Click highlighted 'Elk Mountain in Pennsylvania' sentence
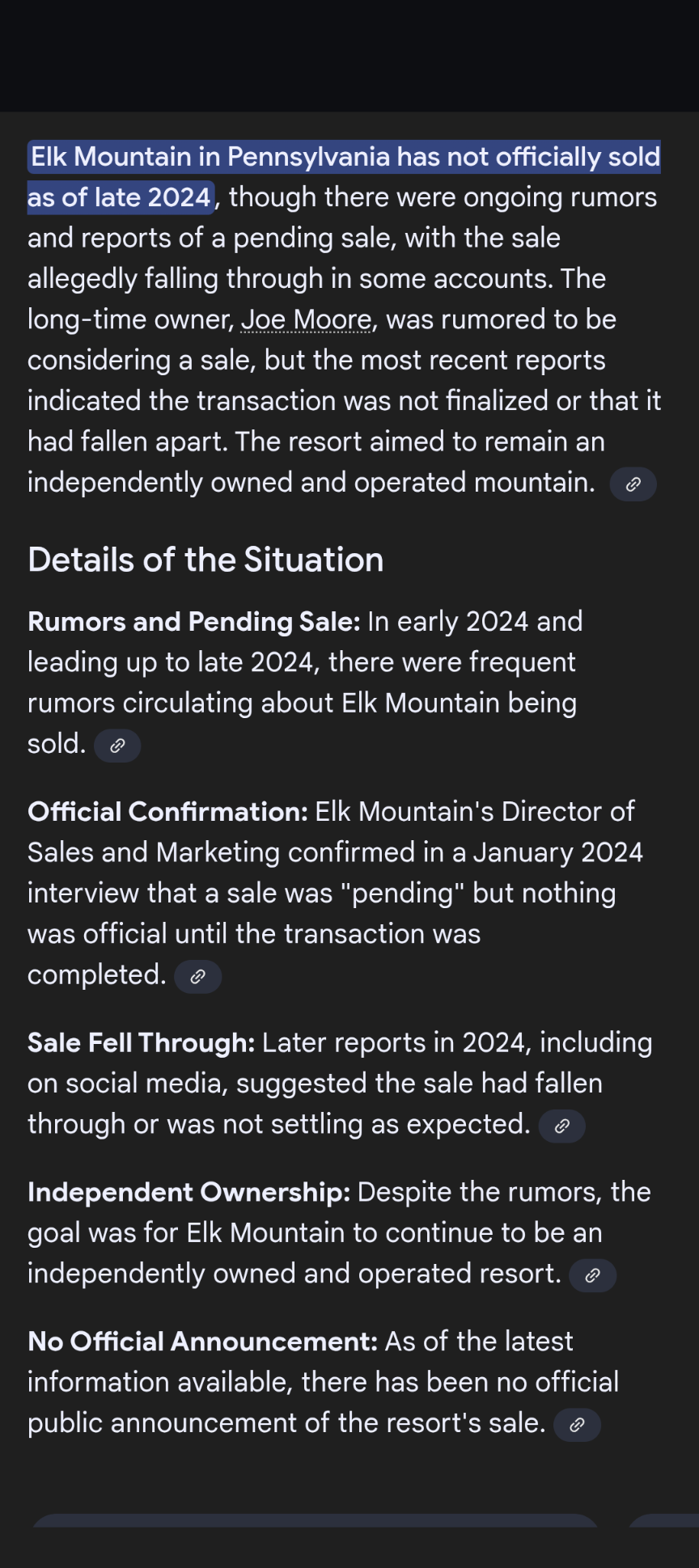699x1568 pixels. [345, 157]
